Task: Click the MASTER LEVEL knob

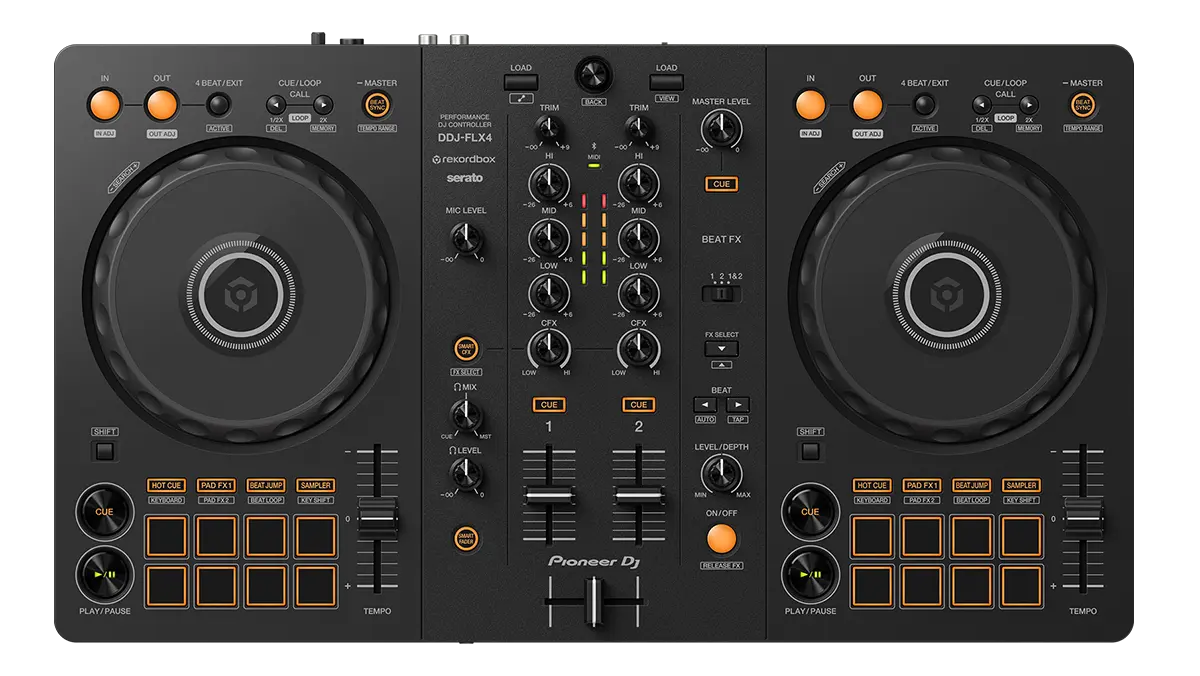Action: (x=720, y=128)
